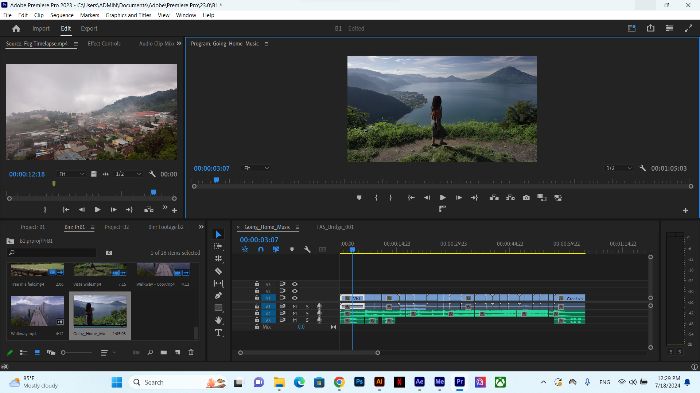Mark Out point in Program monitor
Screen dimensions: 700x393
[x=390, y=197]
